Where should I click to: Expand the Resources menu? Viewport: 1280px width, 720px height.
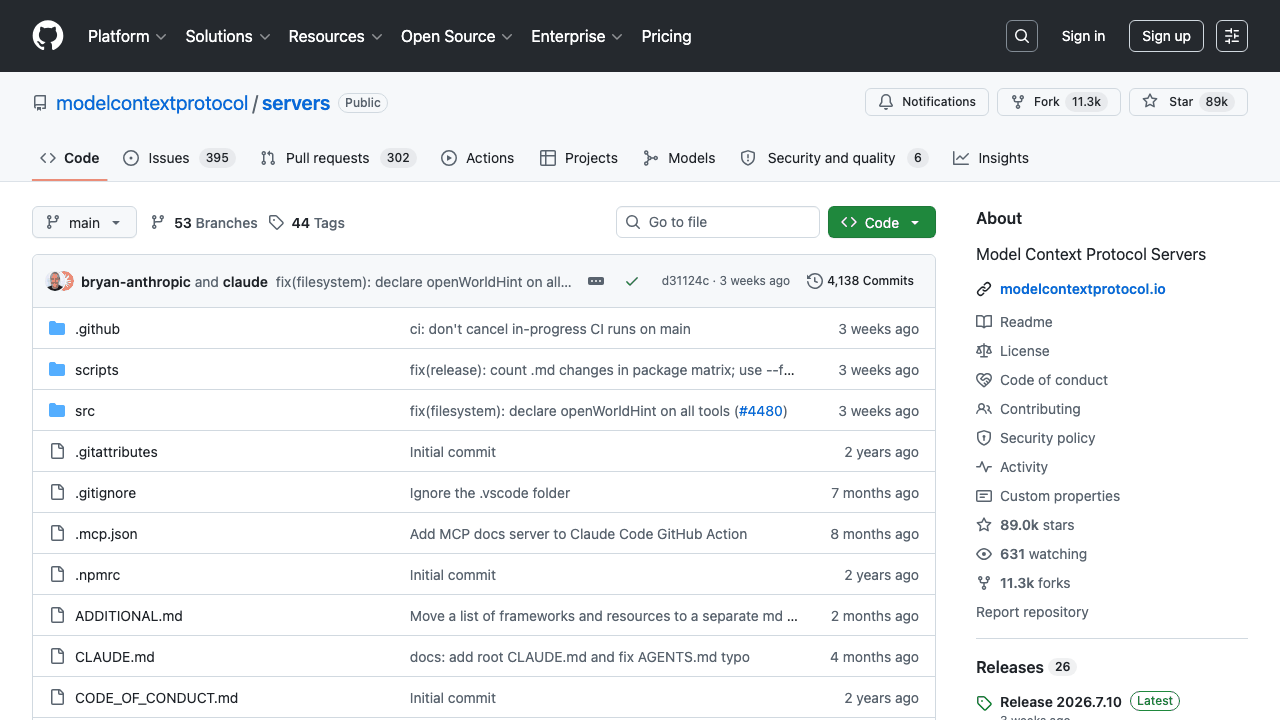pos(336,36)
